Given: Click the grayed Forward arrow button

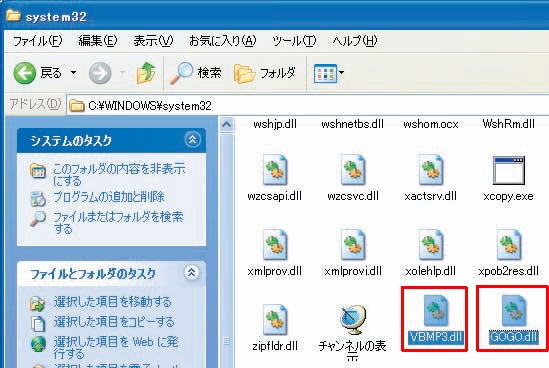Looking at the screenshot, I should click(x=100, y=73).
